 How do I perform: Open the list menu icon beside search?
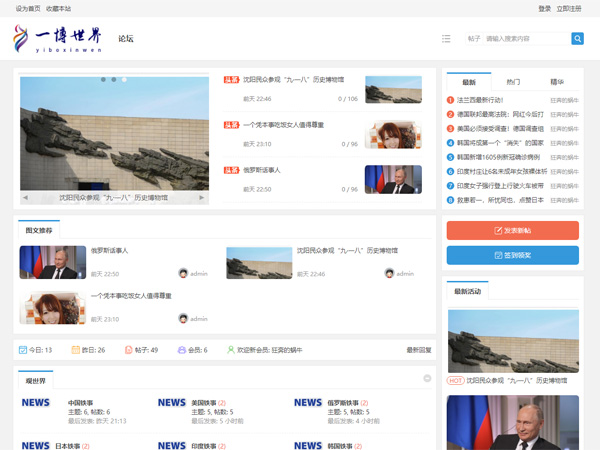tap(446, 39)
